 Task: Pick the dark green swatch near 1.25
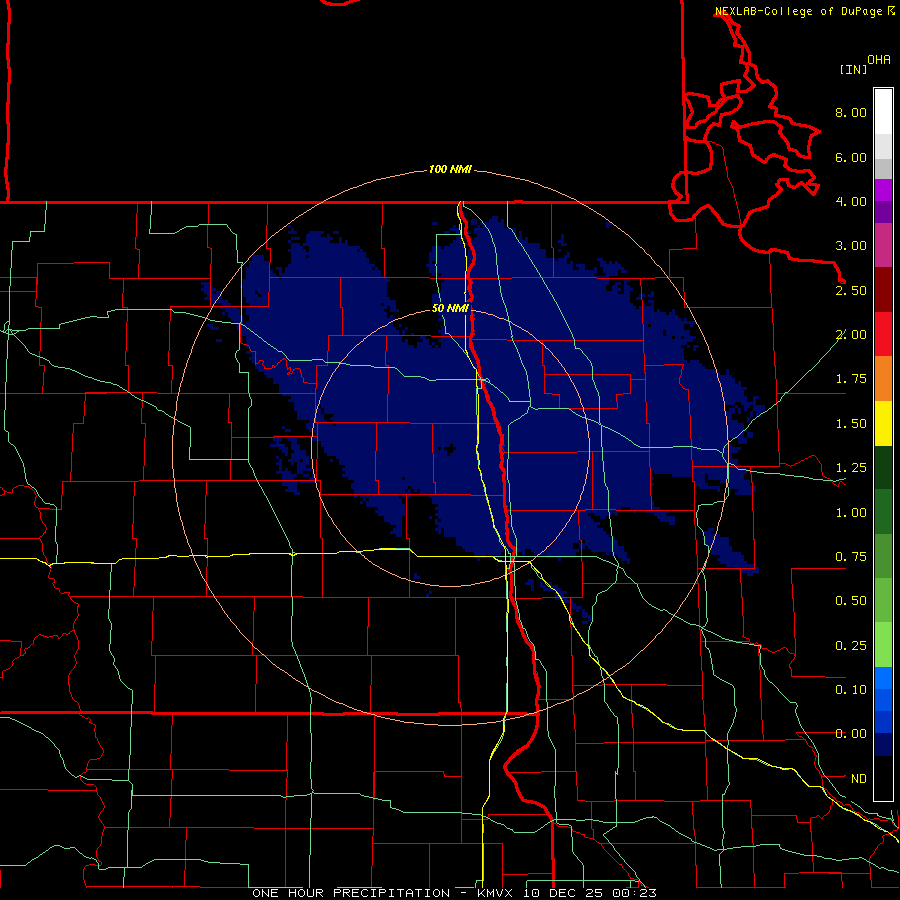coord(883,468)
